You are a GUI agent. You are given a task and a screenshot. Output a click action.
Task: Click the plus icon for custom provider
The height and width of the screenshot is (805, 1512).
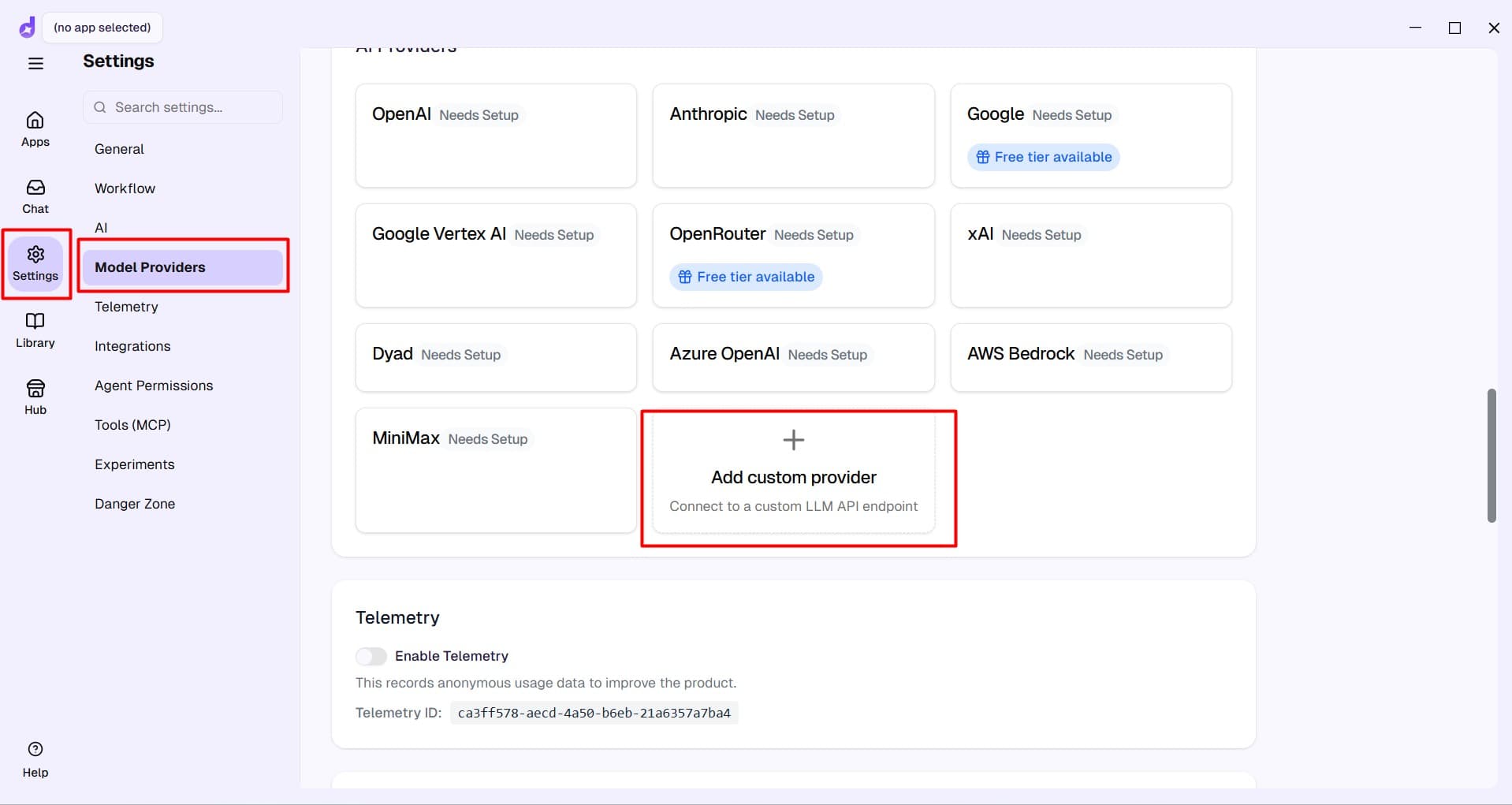point(794,440)
